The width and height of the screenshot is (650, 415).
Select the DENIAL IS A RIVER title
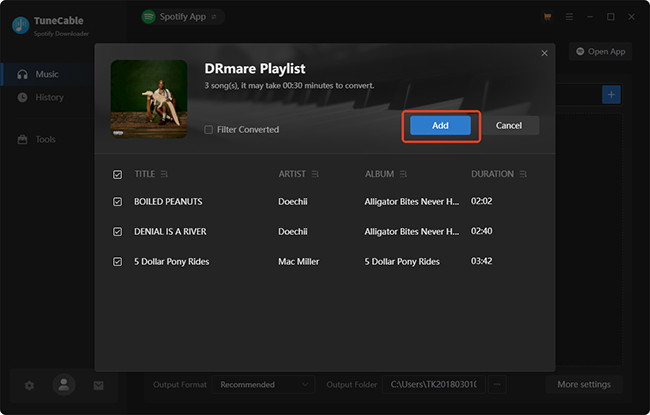[170, 231]
